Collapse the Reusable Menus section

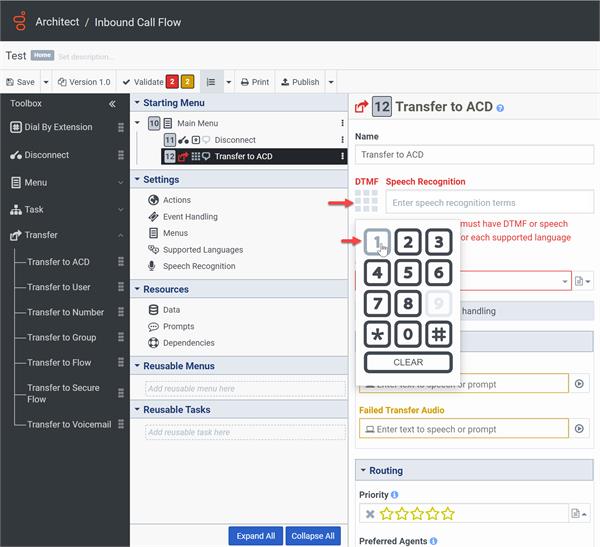point(137,366)
